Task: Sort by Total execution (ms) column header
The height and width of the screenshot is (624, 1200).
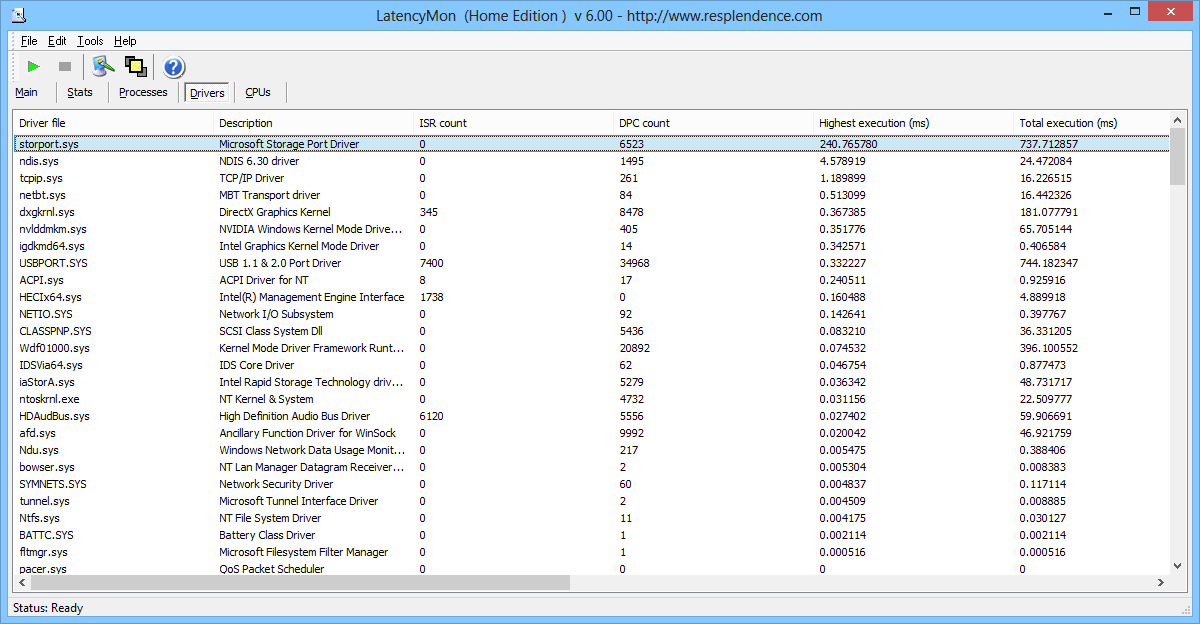Action: click(x=1092, y=123)
